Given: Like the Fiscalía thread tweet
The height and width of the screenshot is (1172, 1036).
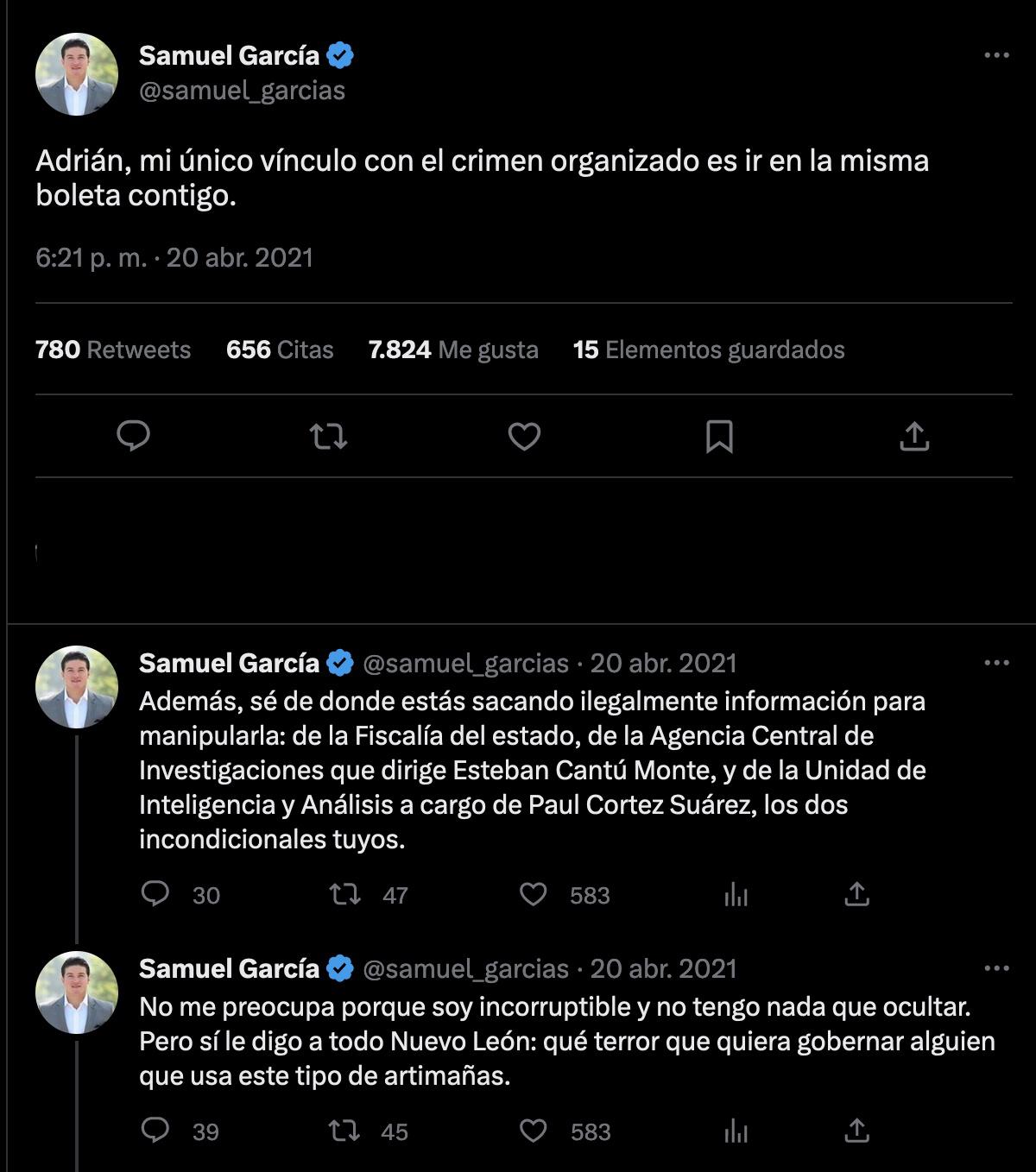Looking at the screenshot, I should pyautogui.click(x=534, y=894).
